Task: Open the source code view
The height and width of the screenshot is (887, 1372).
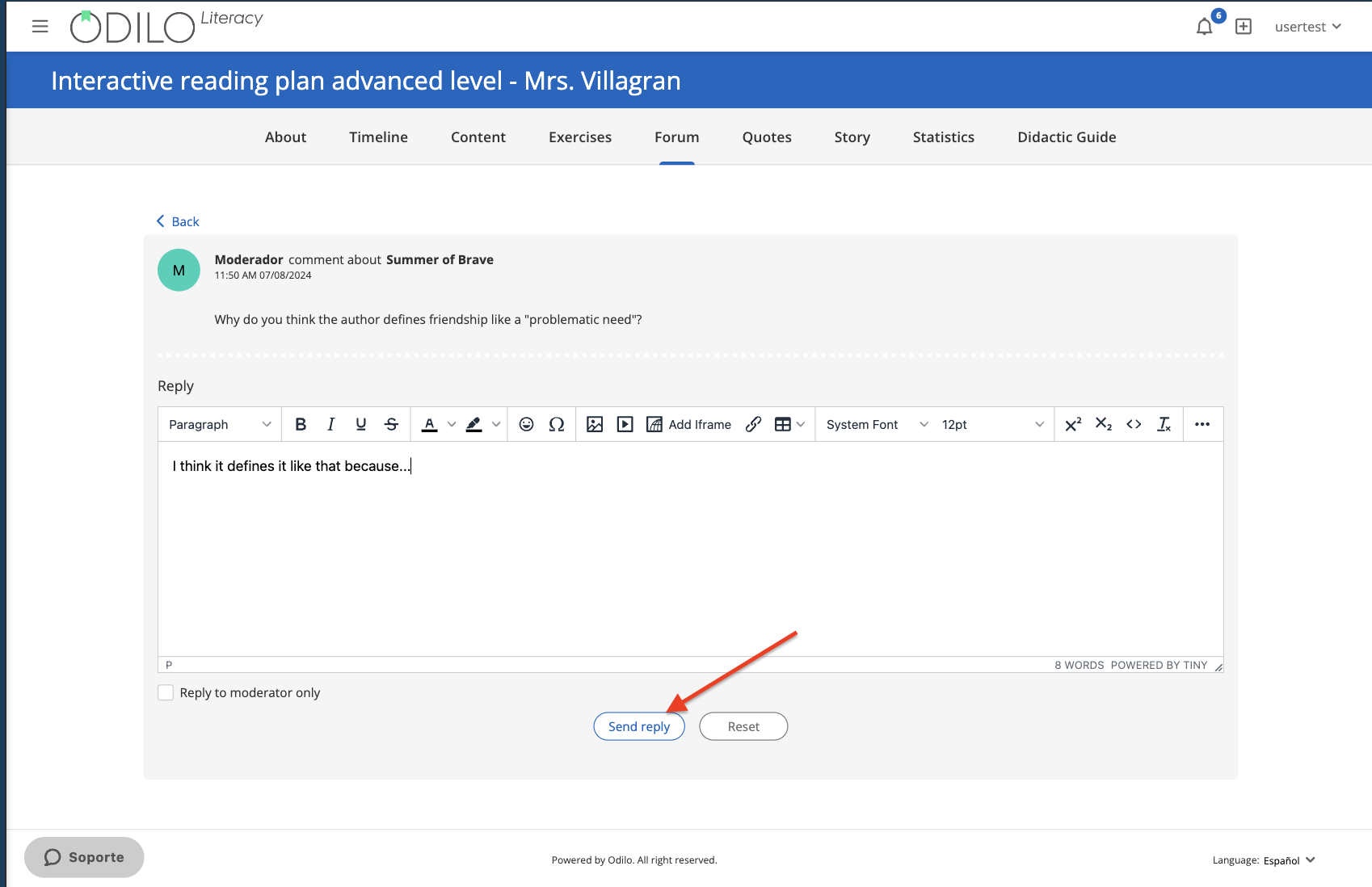Action: pyautogui.click(x=1134, y=424)
